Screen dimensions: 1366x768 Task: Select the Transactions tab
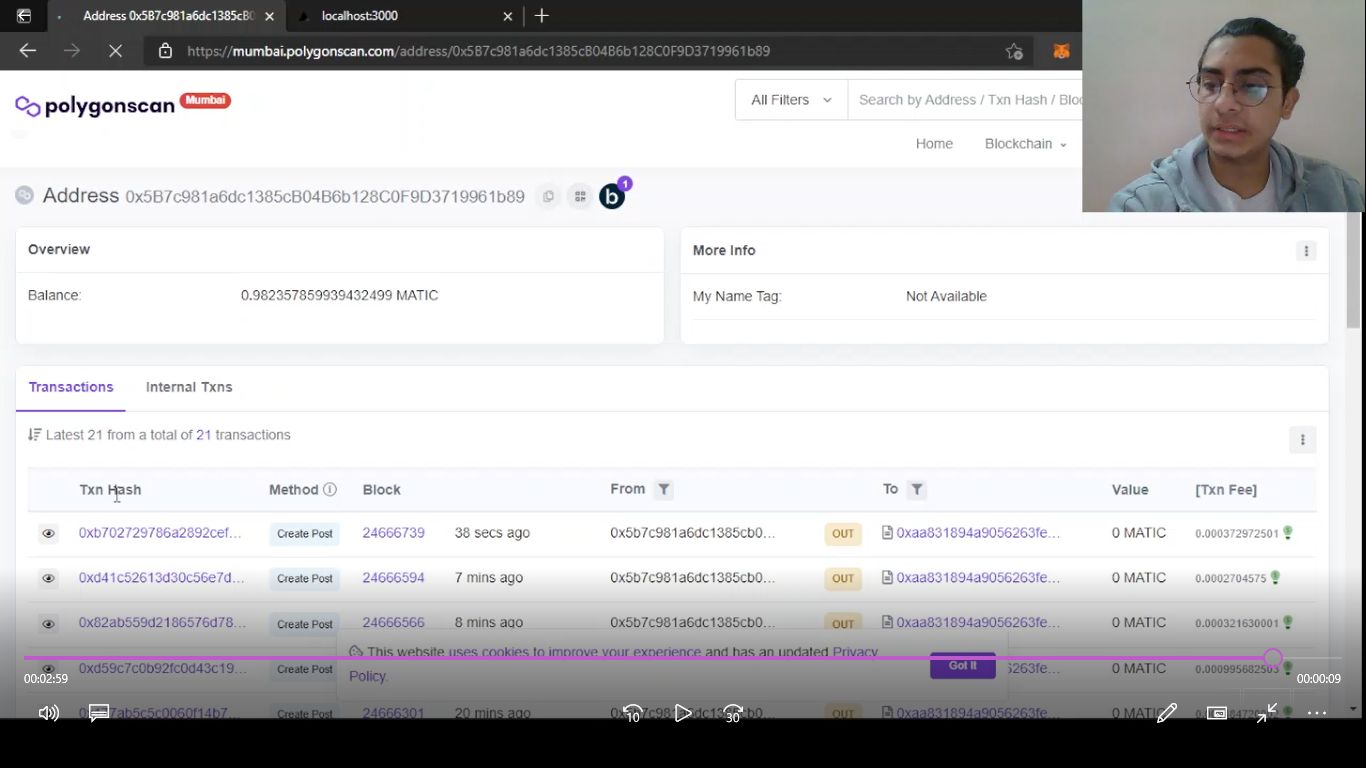[x=71, y=387]
